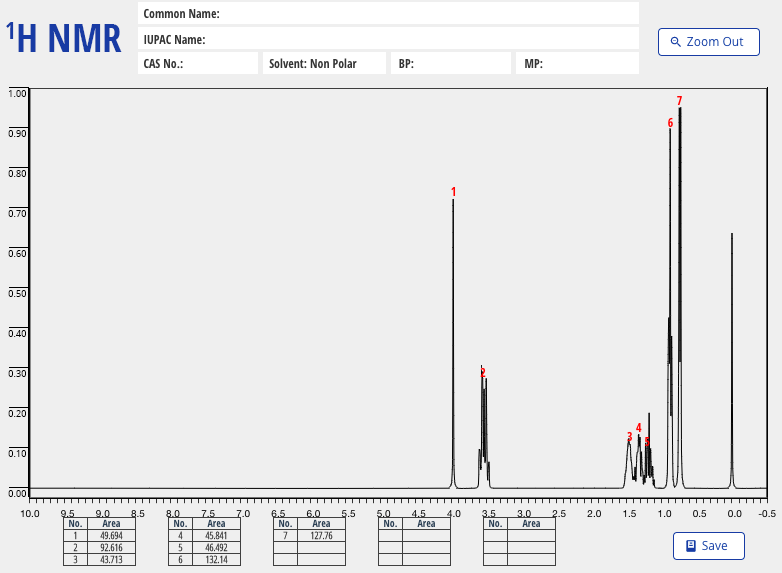Click area value 46.492
The width and height of the screenshot is (782, 573).
(x=216, y=548)
